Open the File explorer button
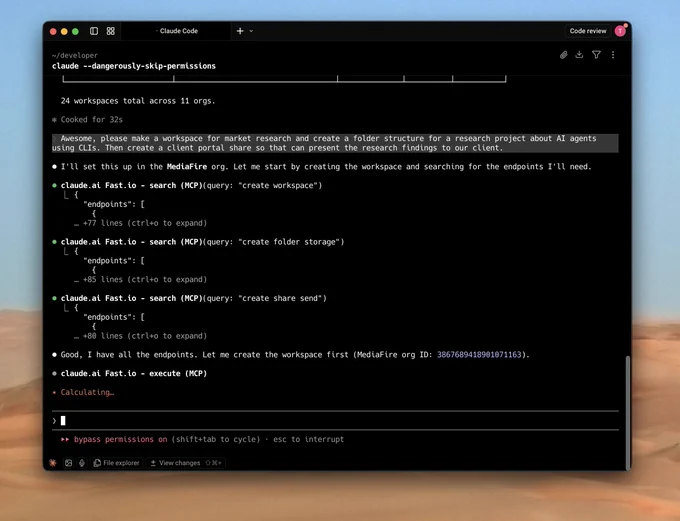The width and height of the screenshot is (680, 521). point(117,463)
